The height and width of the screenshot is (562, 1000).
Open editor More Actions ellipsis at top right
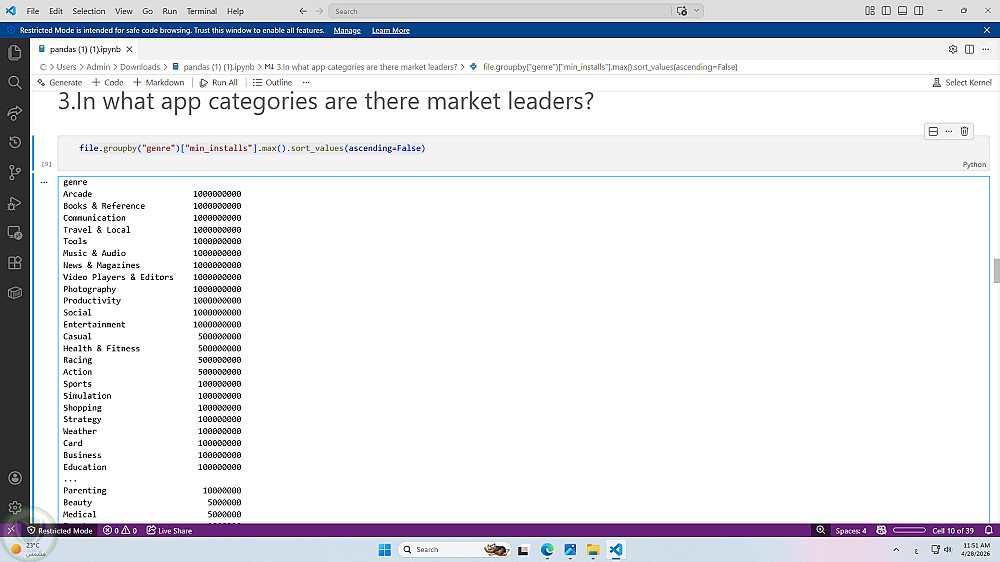click(x=986, y=49)
